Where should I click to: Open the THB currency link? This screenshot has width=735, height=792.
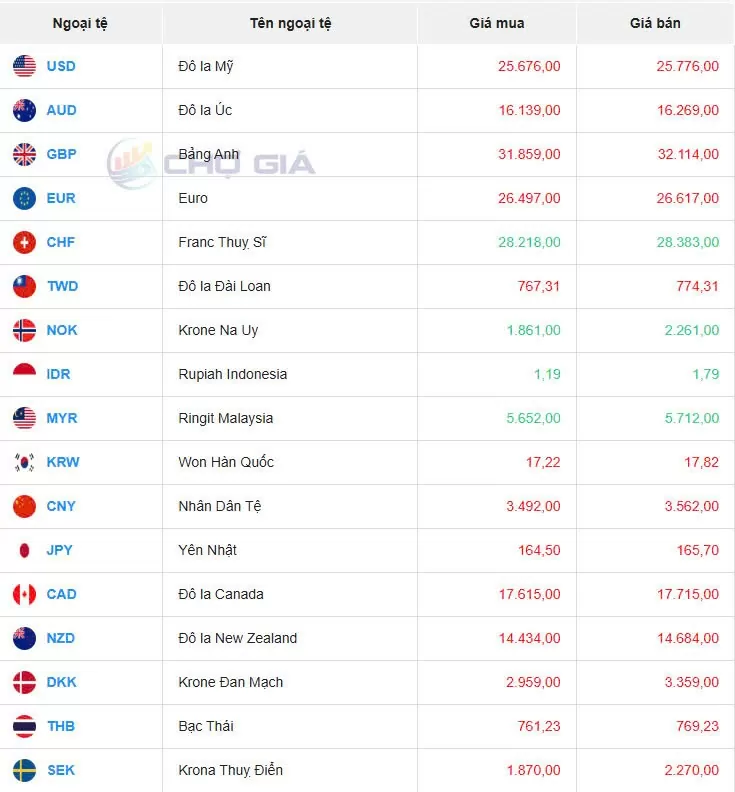(61, 727)
